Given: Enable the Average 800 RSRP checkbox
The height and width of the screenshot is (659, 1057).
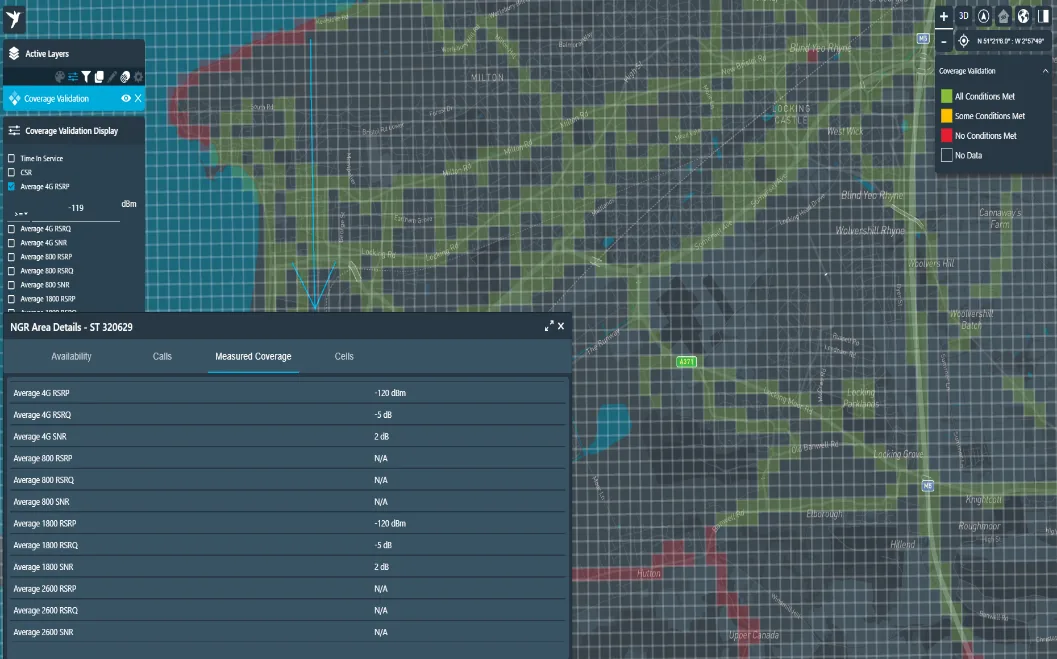Looking at the screenshot, I should click(11, 257).
